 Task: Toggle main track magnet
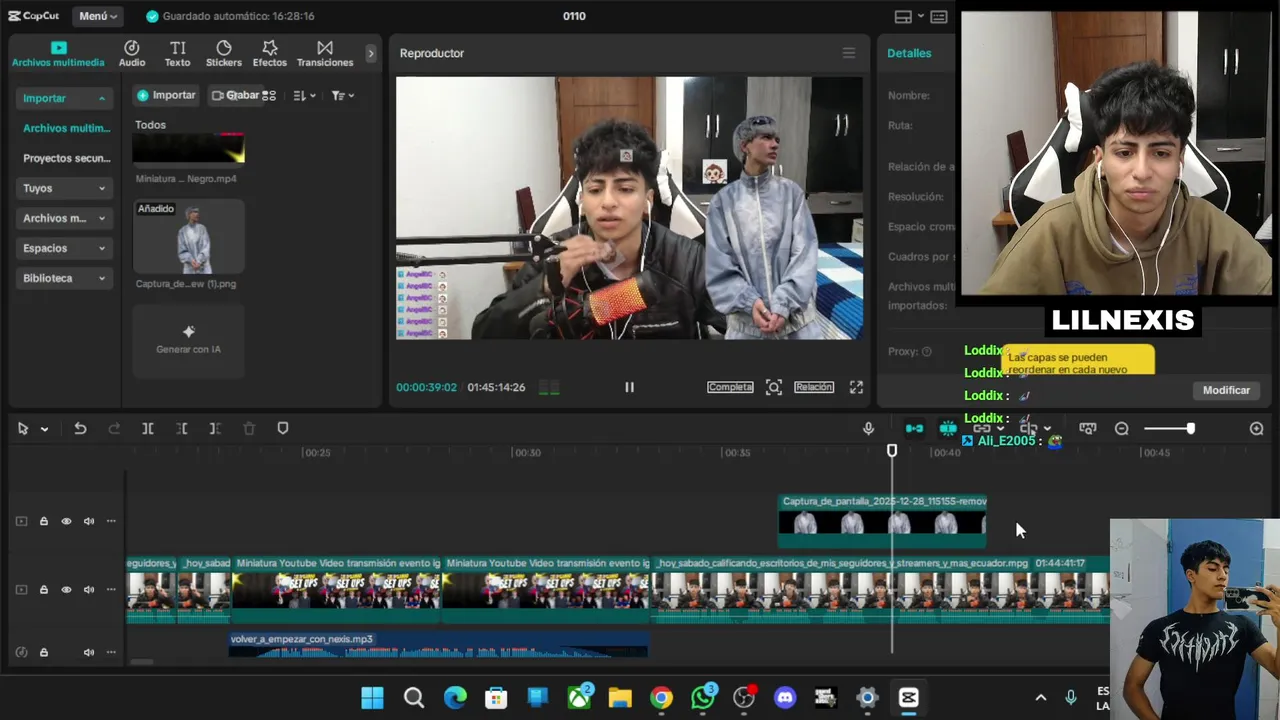click(x=914, y=428)
